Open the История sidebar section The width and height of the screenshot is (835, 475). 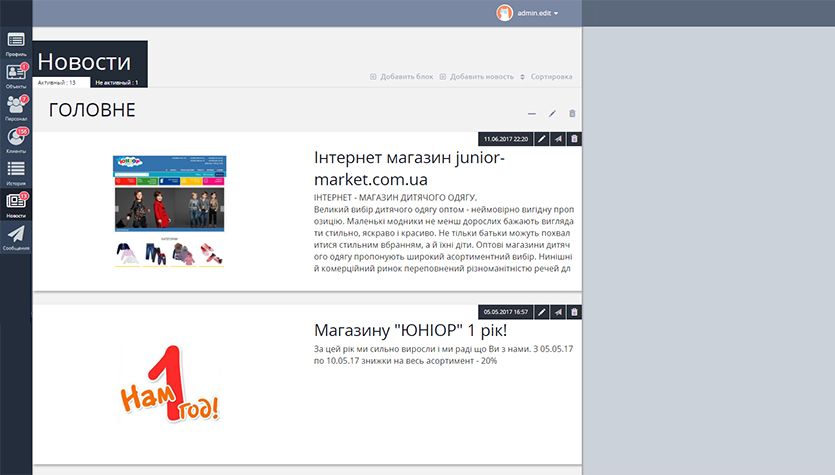point(16,173)
